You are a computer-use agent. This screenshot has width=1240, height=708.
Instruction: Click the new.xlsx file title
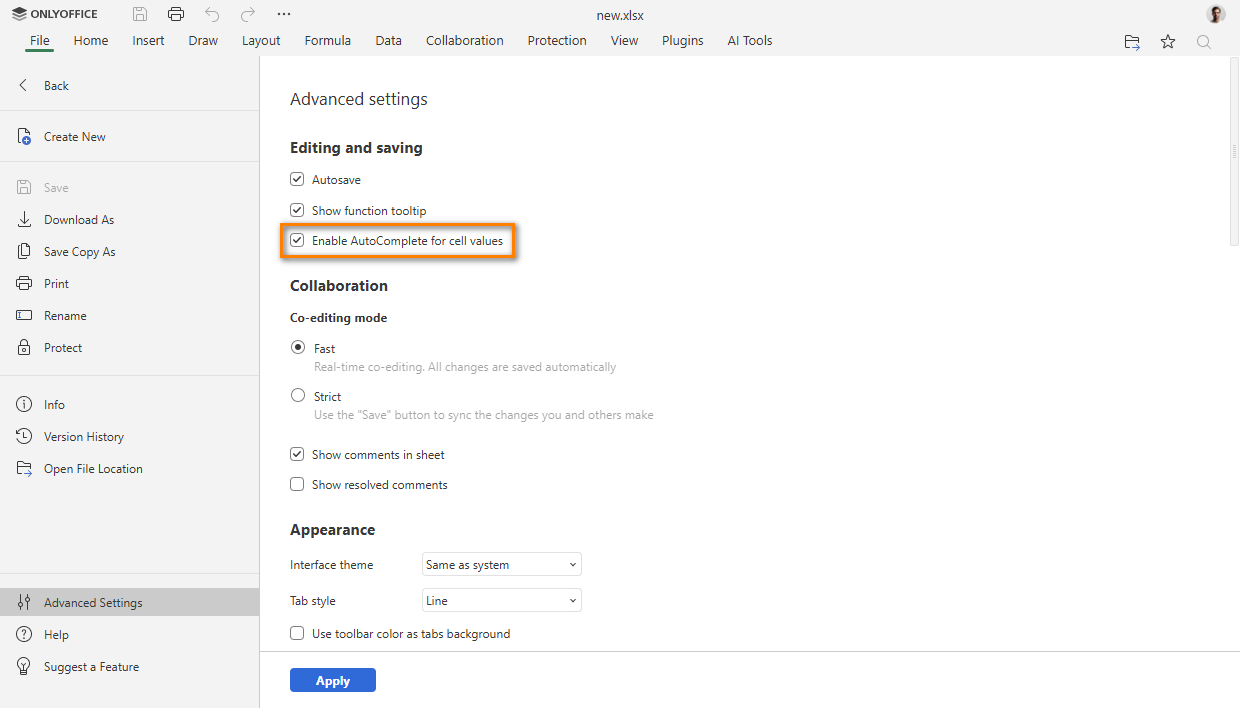(x=620, y=14)
